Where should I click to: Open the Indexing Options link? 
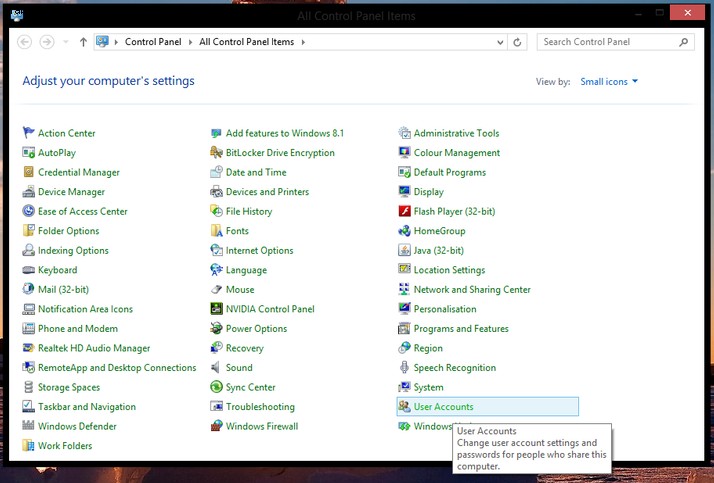point(73,250)
